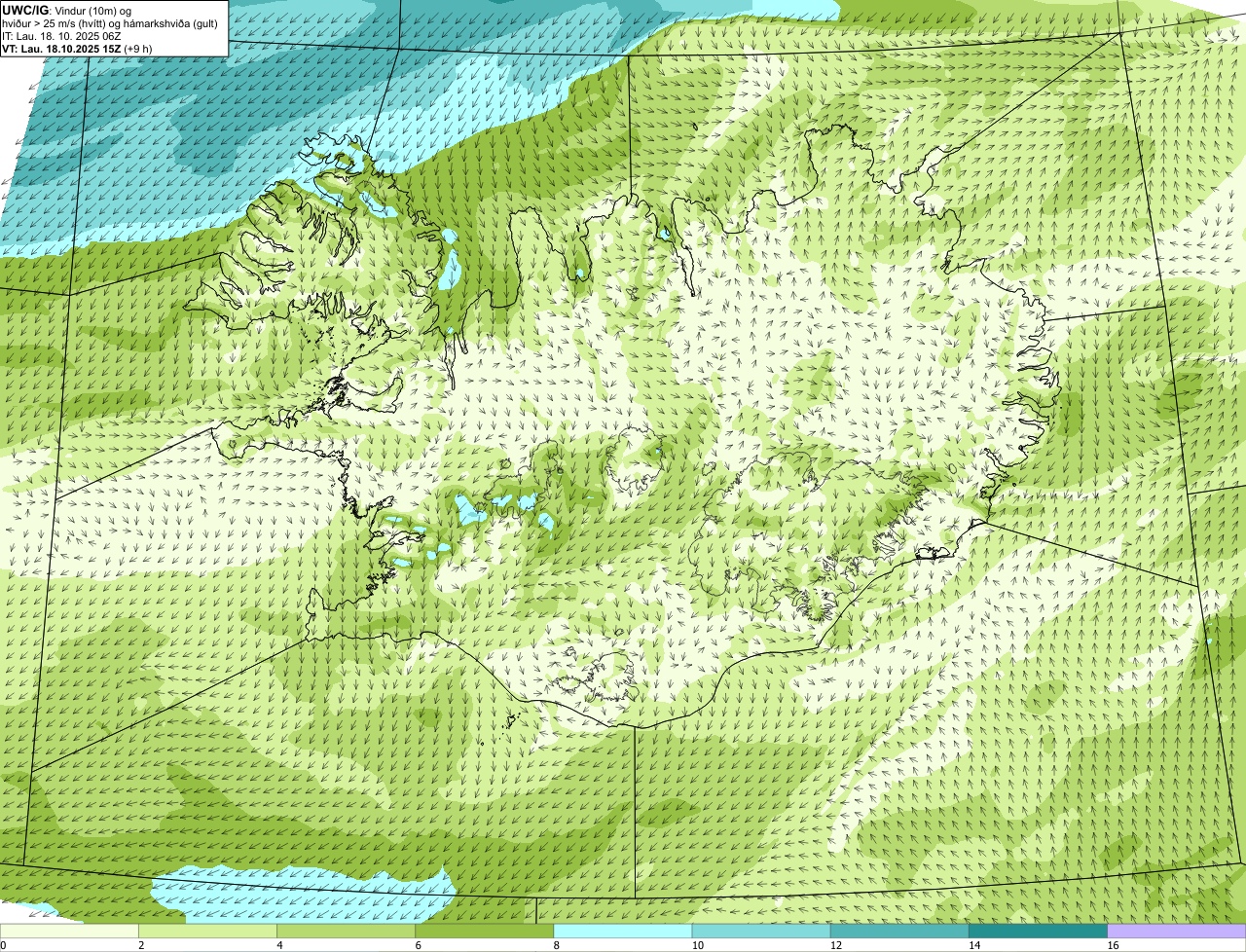This screenshot has width=1246, height=952.
Task: Click the bold "VT: Lau. 18.10.2025 15Z (+9 h)" line
Action: (77, 48)
